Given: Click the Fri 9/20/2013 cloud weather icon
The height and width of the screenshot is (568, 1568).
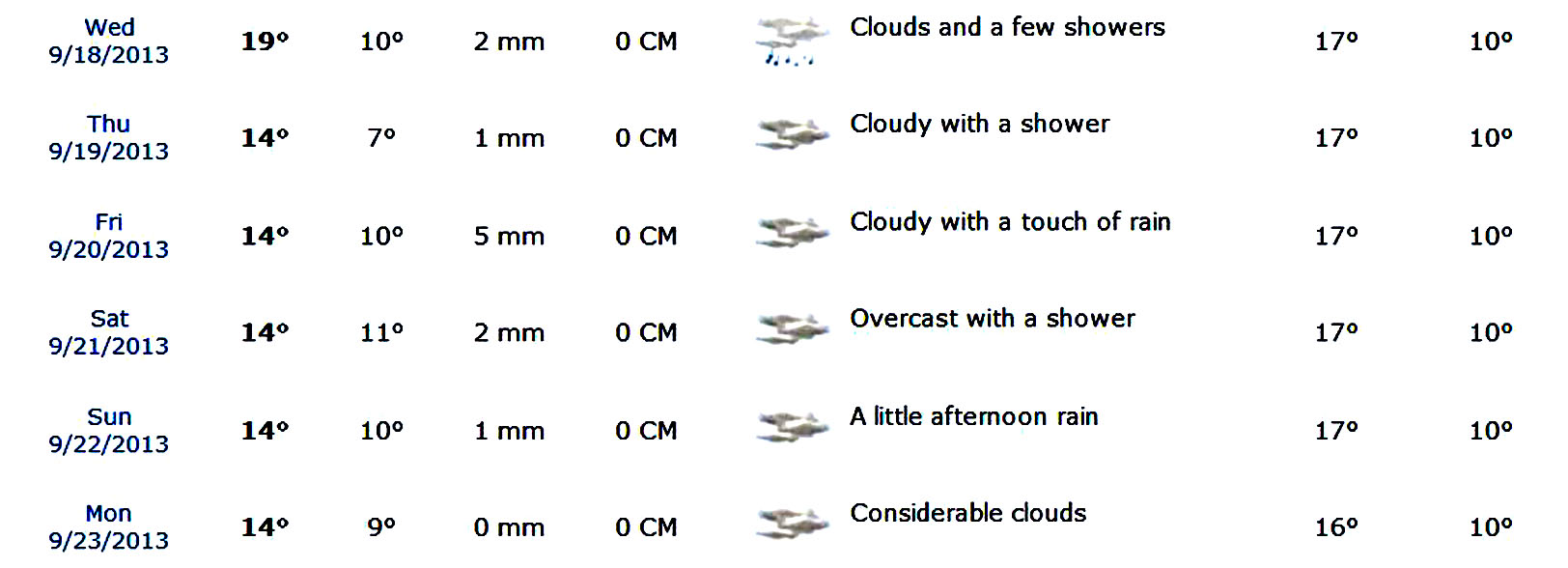Looking at the screenshot, I should pos(792,232).
